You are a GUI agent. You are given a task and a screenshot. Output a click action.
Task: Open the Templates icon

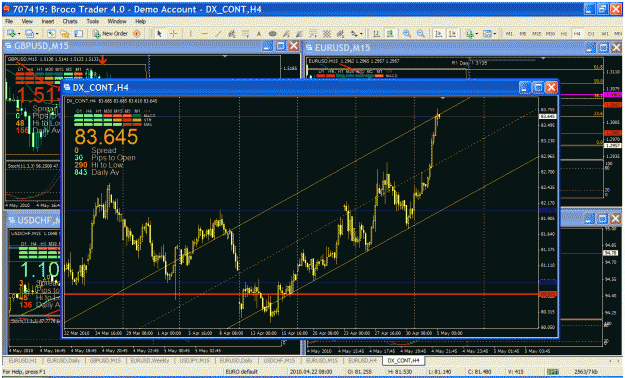[487, 34]
